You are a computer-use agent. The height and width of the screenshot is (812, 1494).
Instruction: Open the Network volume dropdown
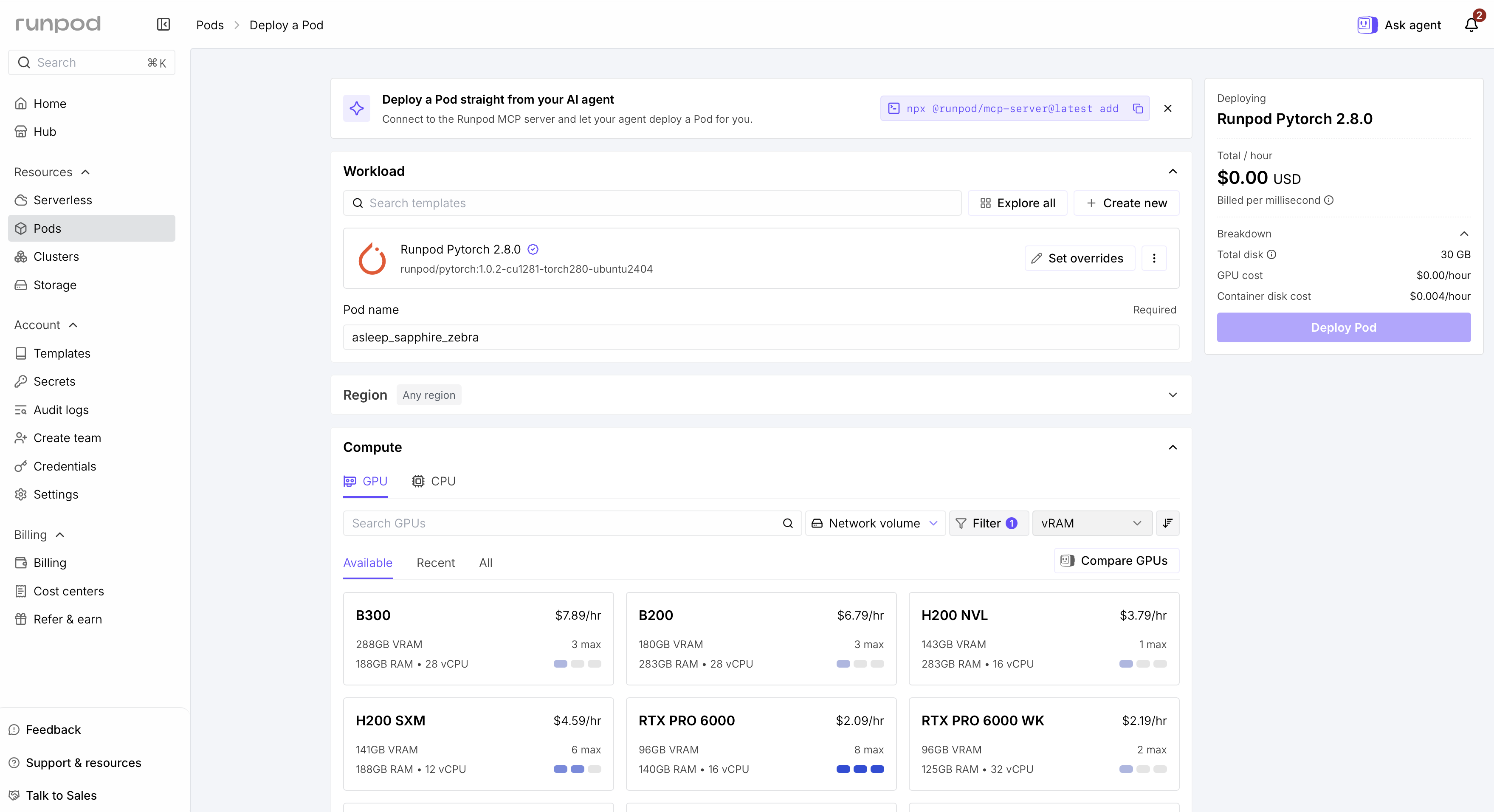pyautogui.click(x=875, y=523)
